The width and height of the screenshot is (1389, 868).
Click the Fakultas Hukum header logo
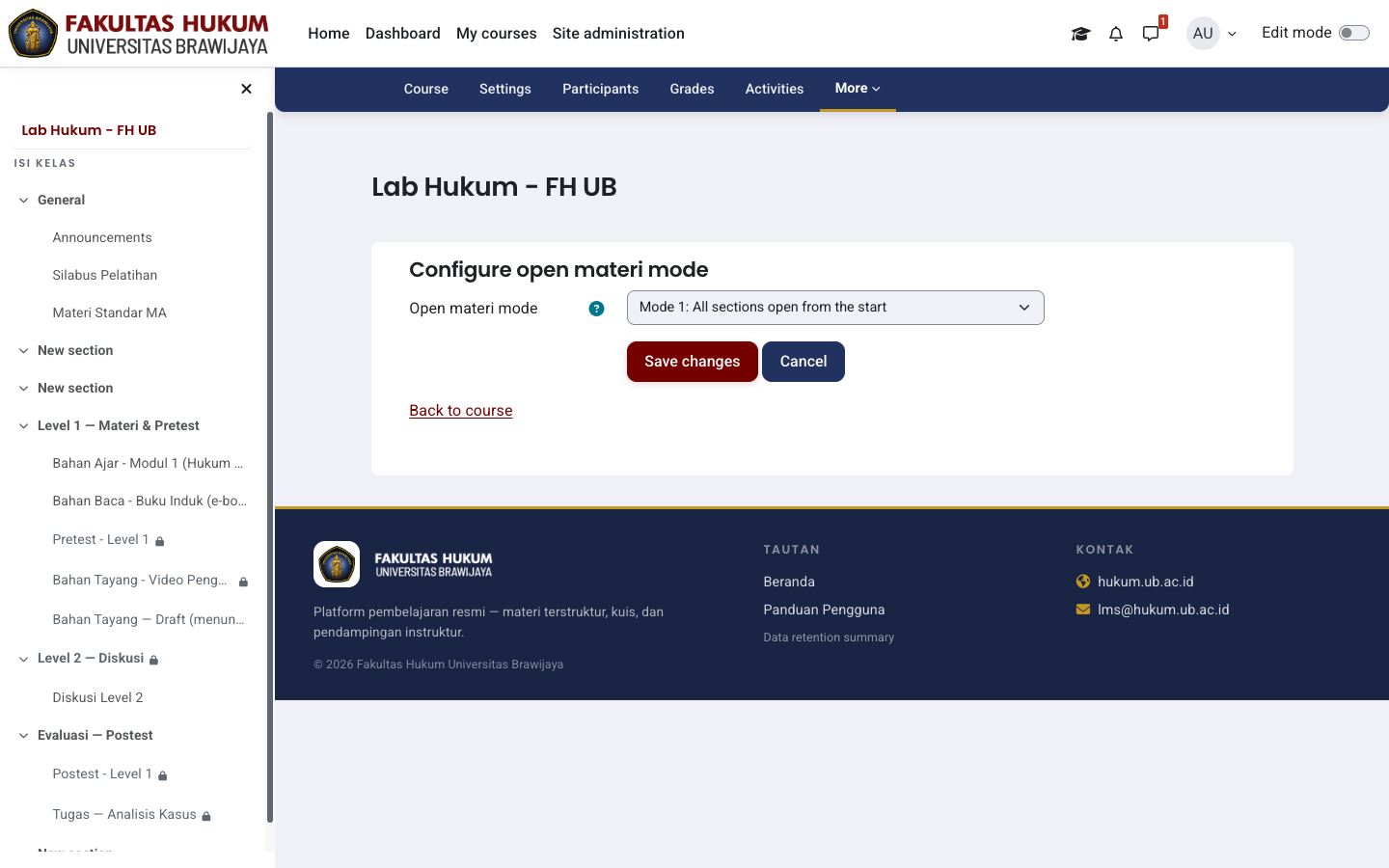tap(139, 33)
